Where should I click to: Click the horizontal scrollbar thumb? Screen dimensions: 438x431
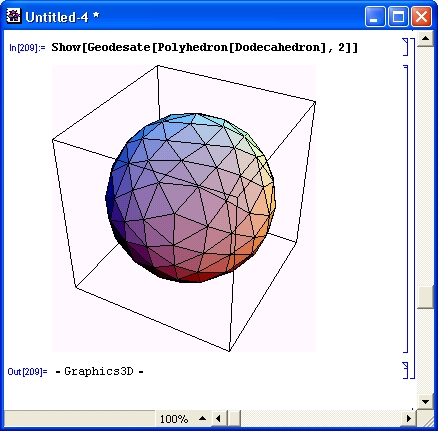234,418
